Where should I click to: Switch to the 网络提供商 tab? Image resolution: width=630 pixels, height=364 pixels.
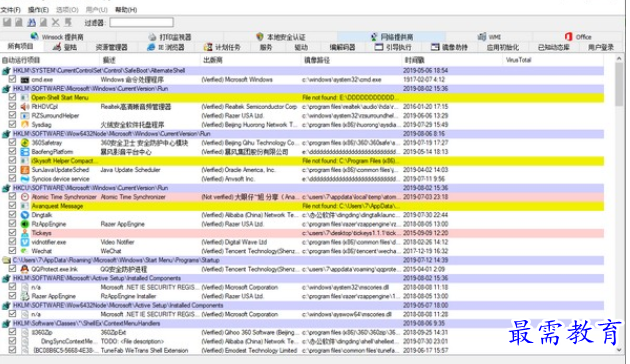pos(391,37)
